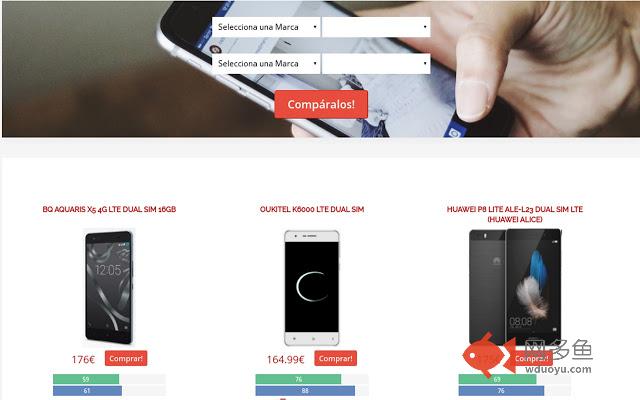Expand the first model dropdown, right of brand

(376, 27)
